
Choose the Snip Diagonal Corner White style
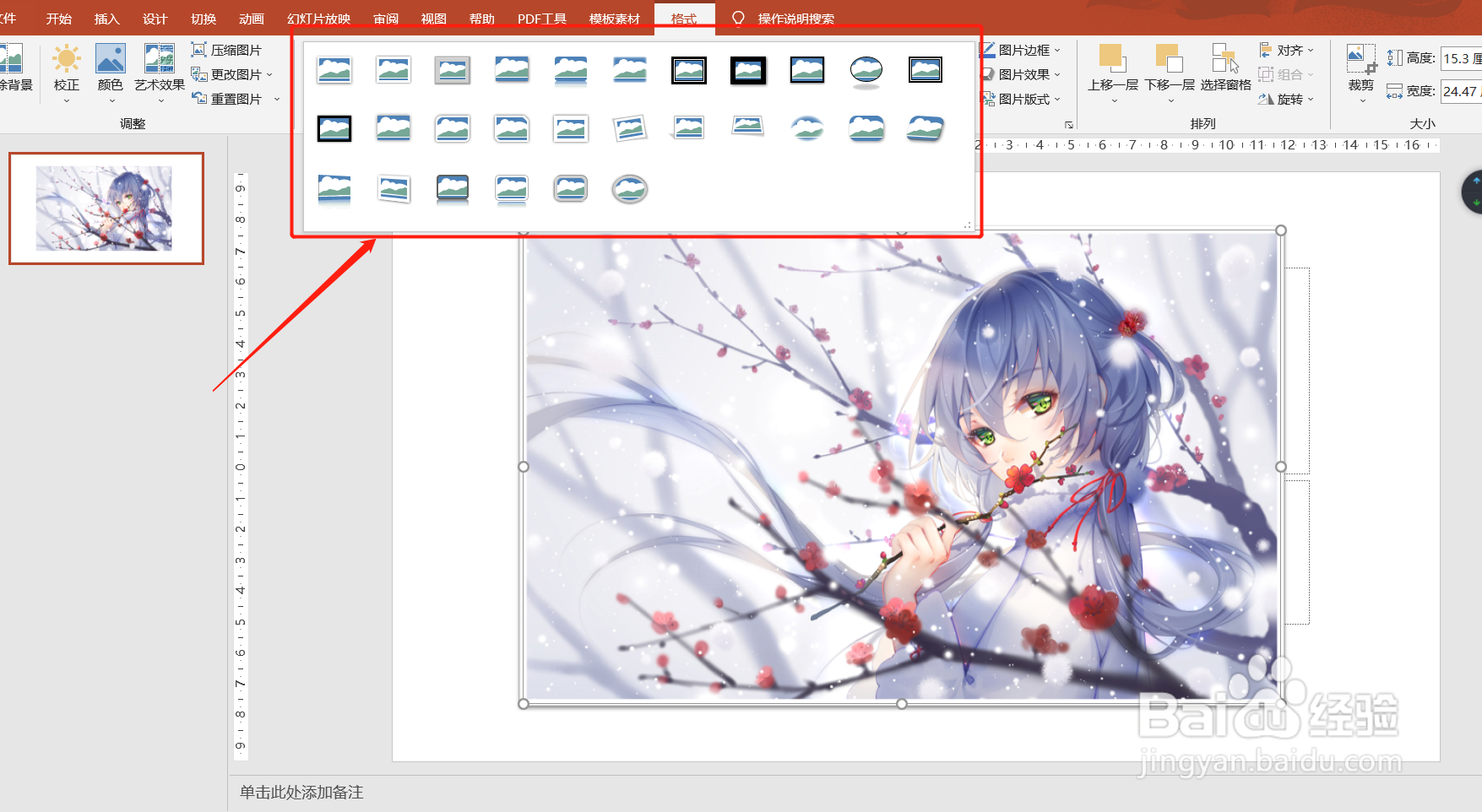(x=512, y=129)
